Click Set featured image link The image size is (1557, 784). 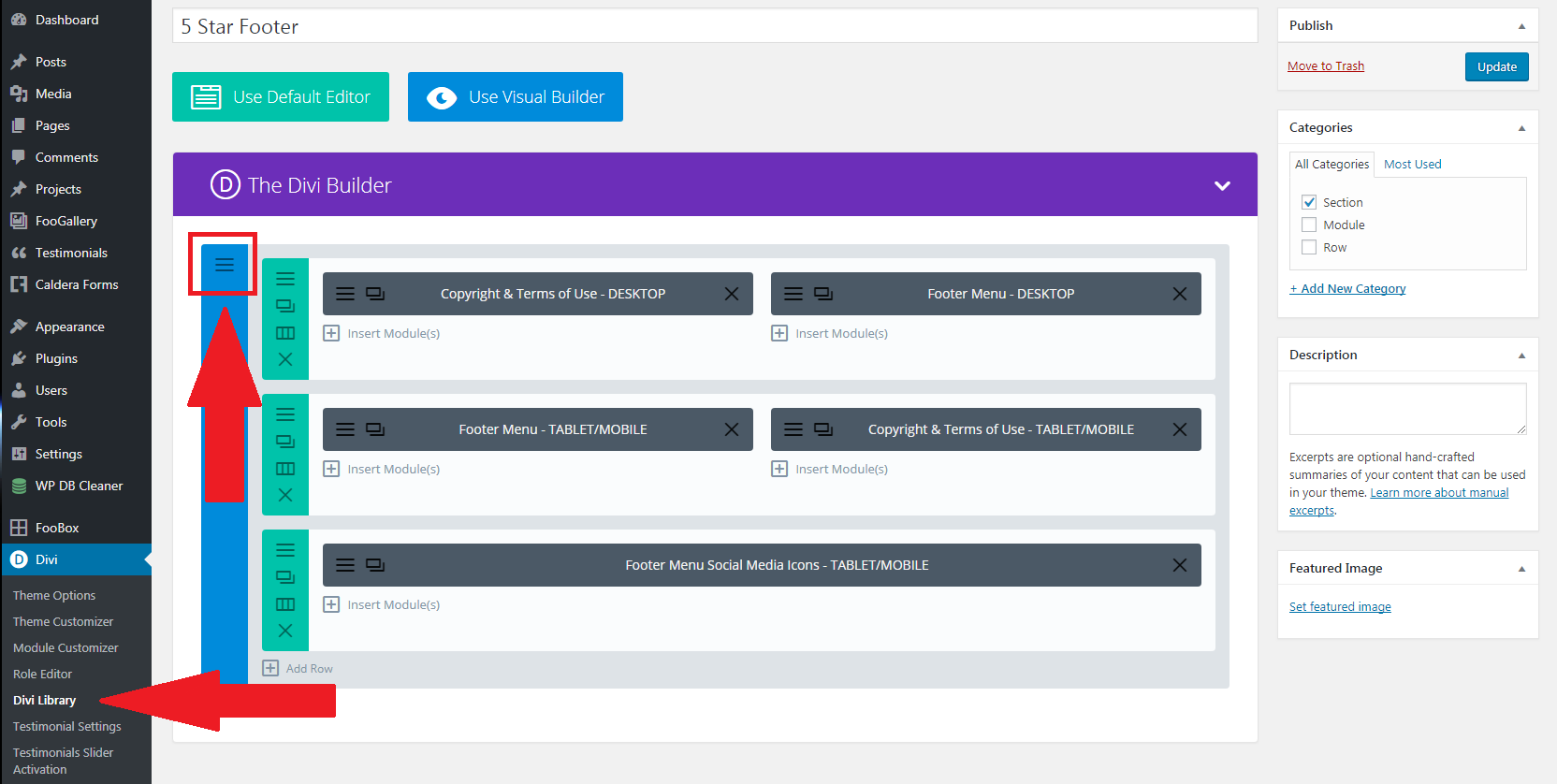click(x=1340, y=606)
